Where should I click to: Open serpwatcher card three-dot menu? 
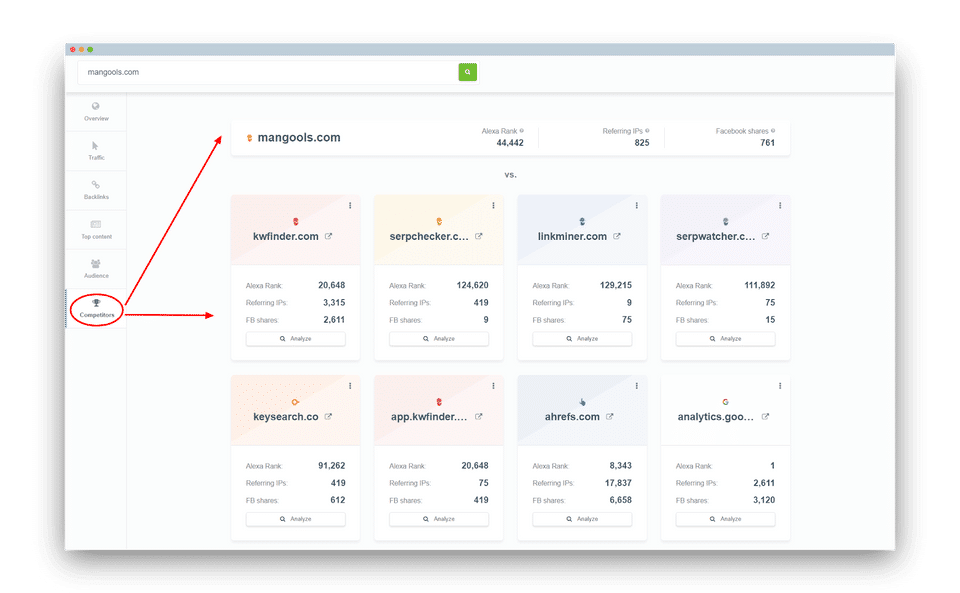pos(780,206)
